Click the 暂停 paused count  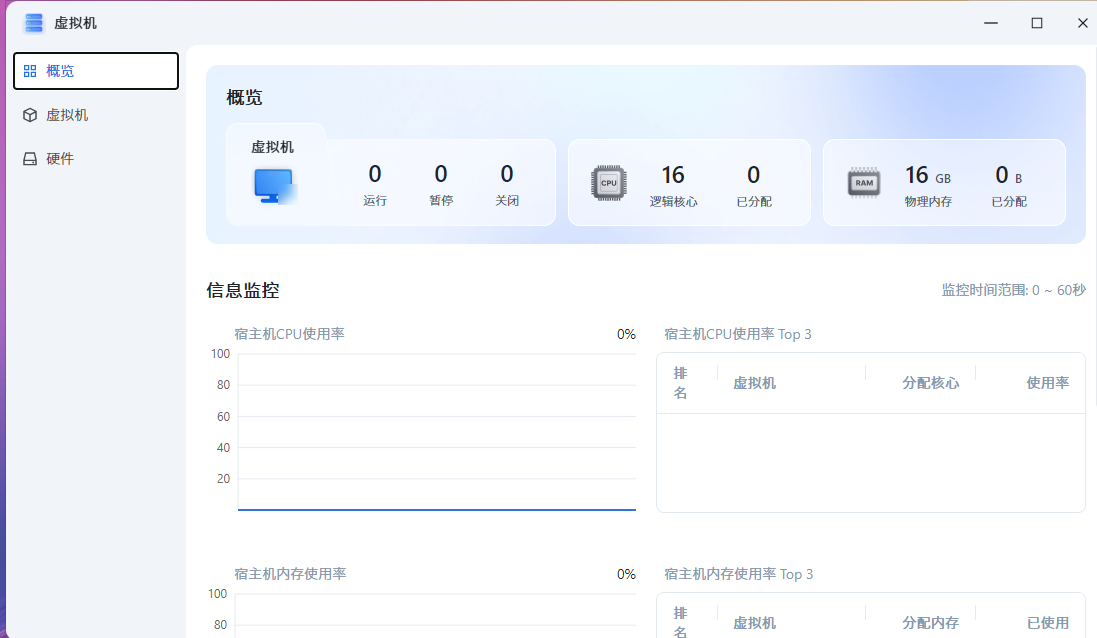point(441,176)
